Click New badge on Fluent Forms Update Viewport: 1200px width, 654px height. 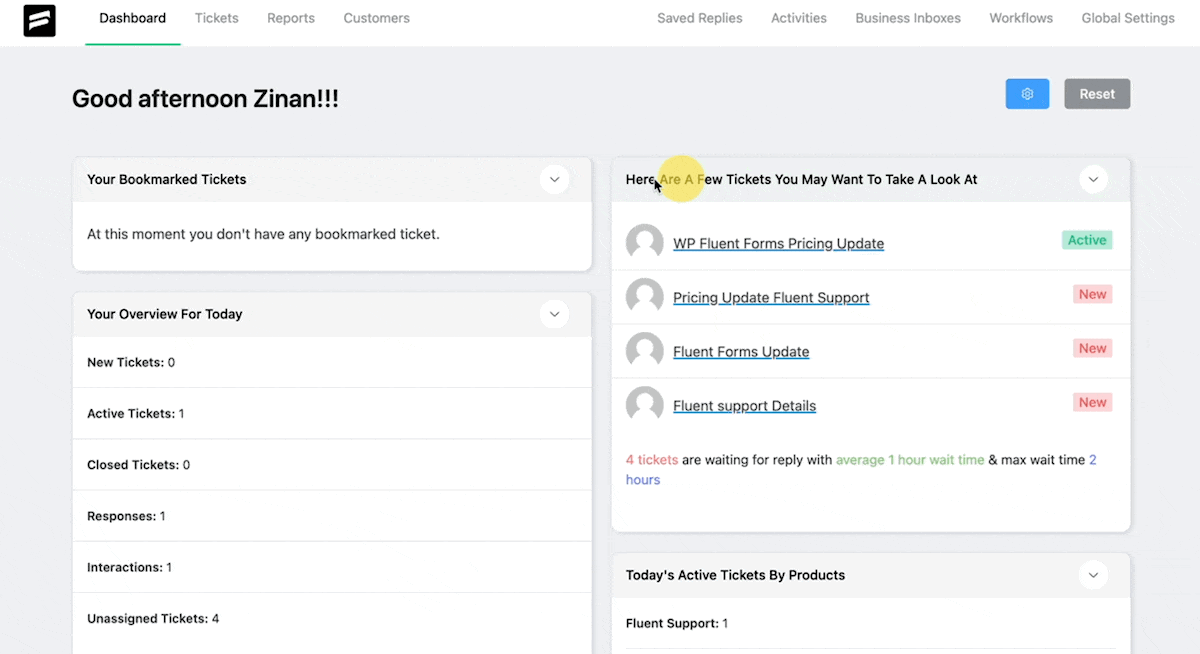pyautogui.click(x=1092, y=348)
